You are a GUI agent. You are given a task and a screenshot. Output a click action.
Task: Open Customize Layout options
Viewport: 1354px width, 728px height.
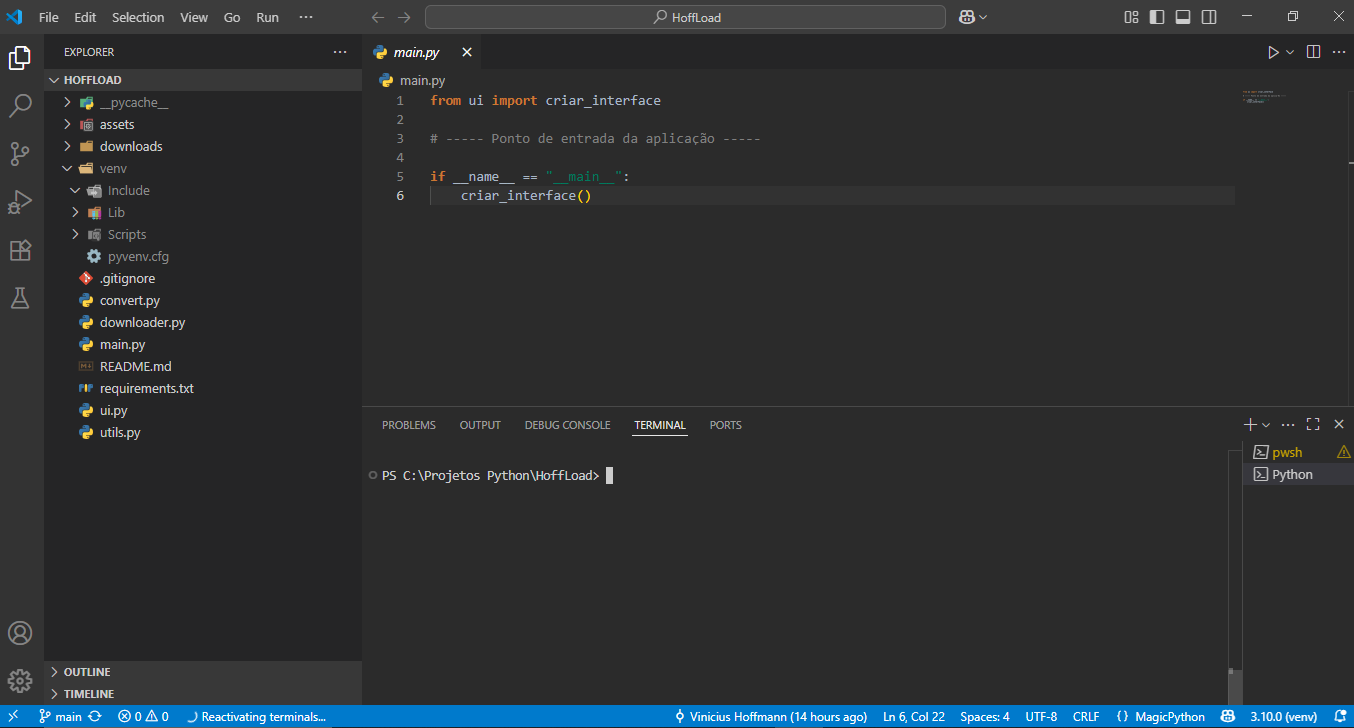(x=1132, y=17)
